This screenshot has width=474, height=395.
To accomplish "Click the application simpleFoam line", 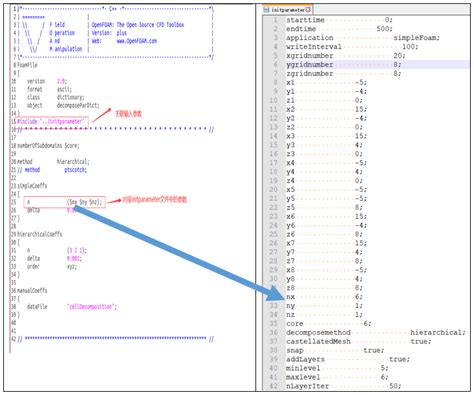I will coord(363,38).
